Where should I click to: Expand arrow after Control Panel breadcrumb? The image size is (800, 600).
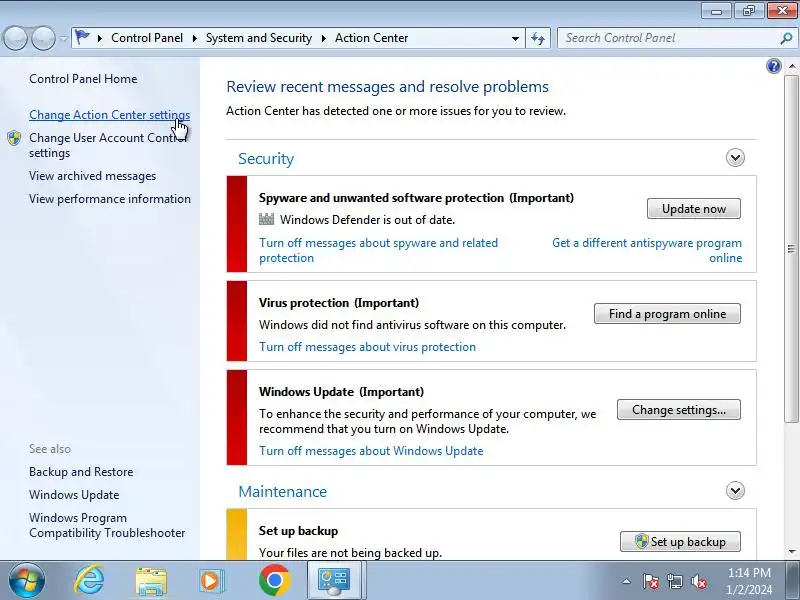click(x=194, y=38)
